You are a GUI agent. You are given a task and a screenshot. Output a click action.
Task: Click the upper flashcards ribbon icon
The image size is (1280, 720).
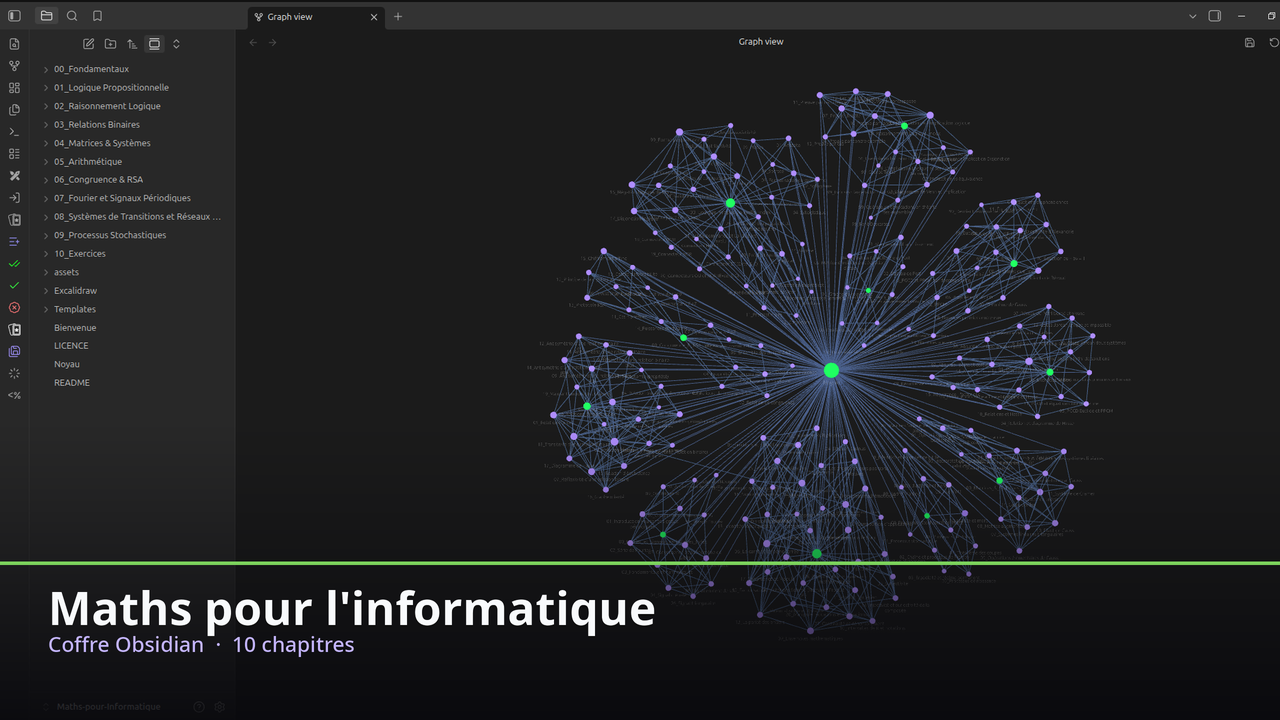coord(14,220)
